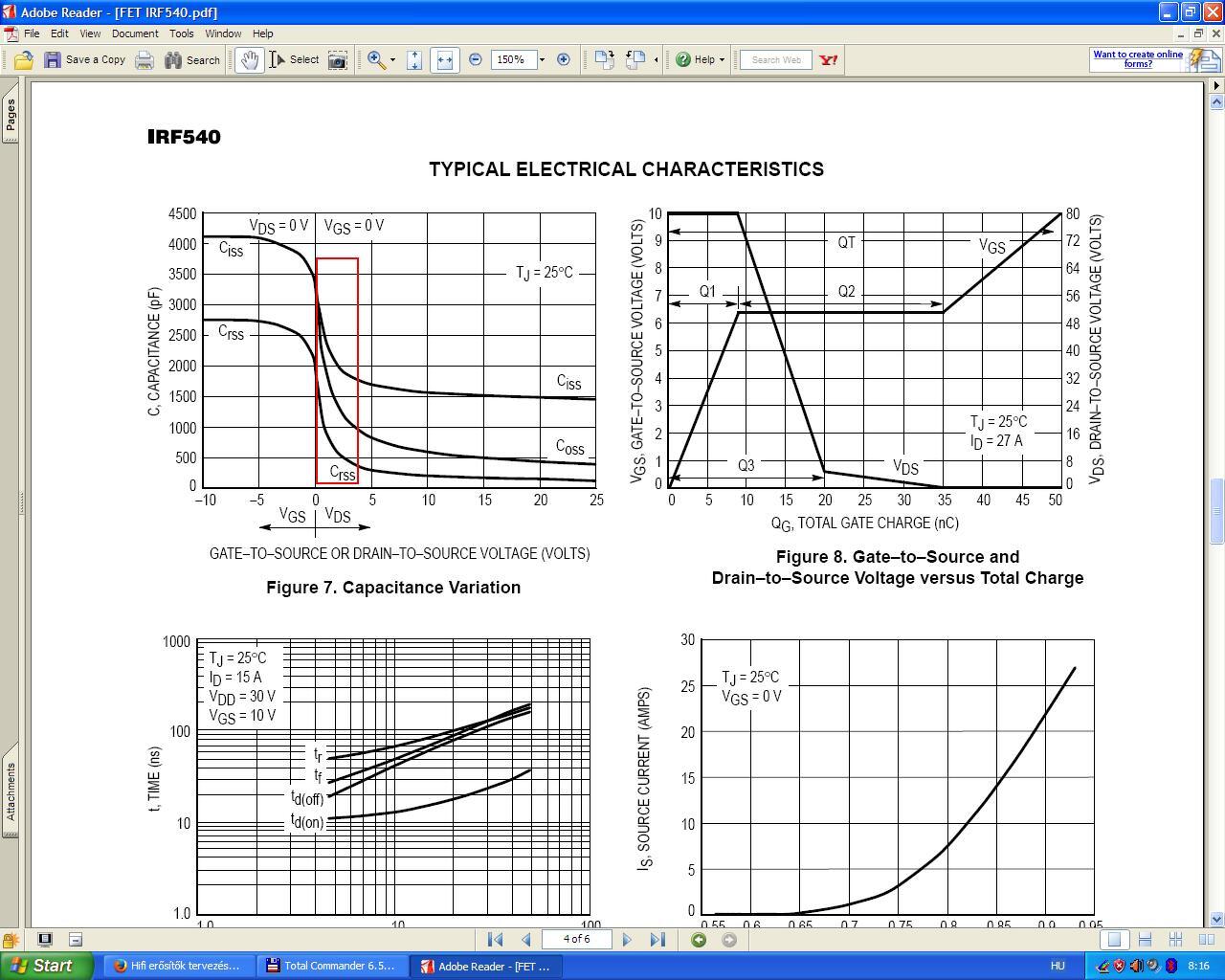Click the HU language indicator
Viewport: 1225px width, 980px height.
click(x=1058, y=966)
